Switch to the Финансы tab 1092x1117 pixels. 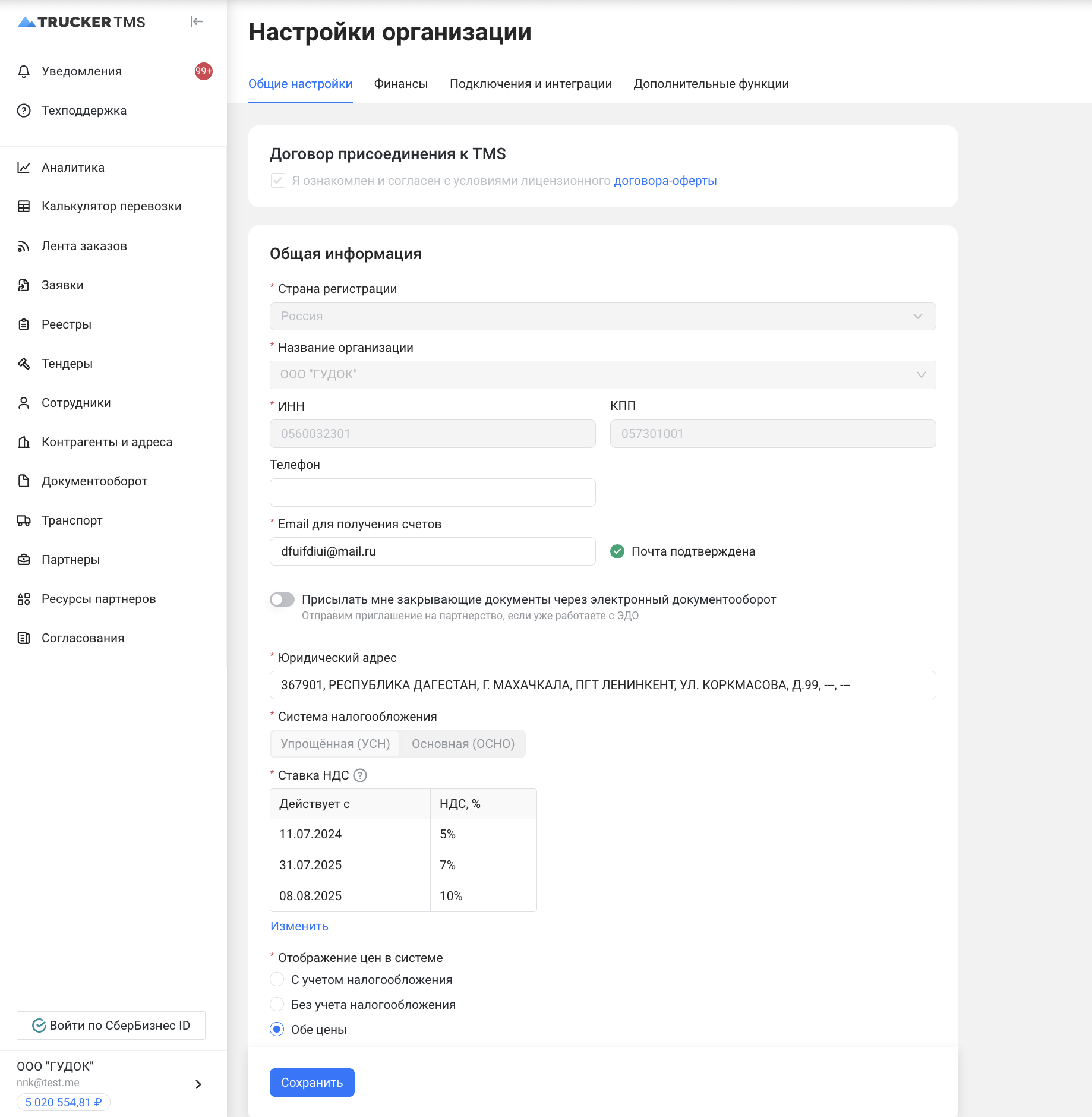click(x=401, y=84)
